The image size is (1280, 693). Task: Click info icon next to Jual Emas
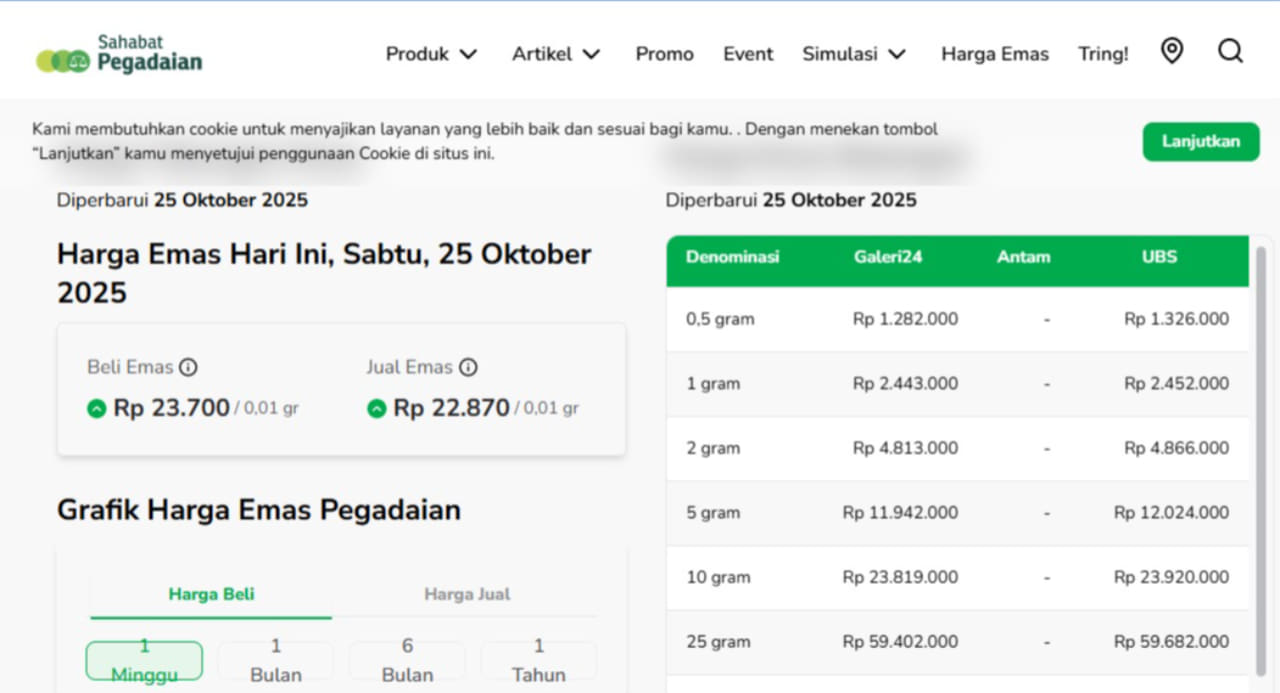[x=468, y=367]
